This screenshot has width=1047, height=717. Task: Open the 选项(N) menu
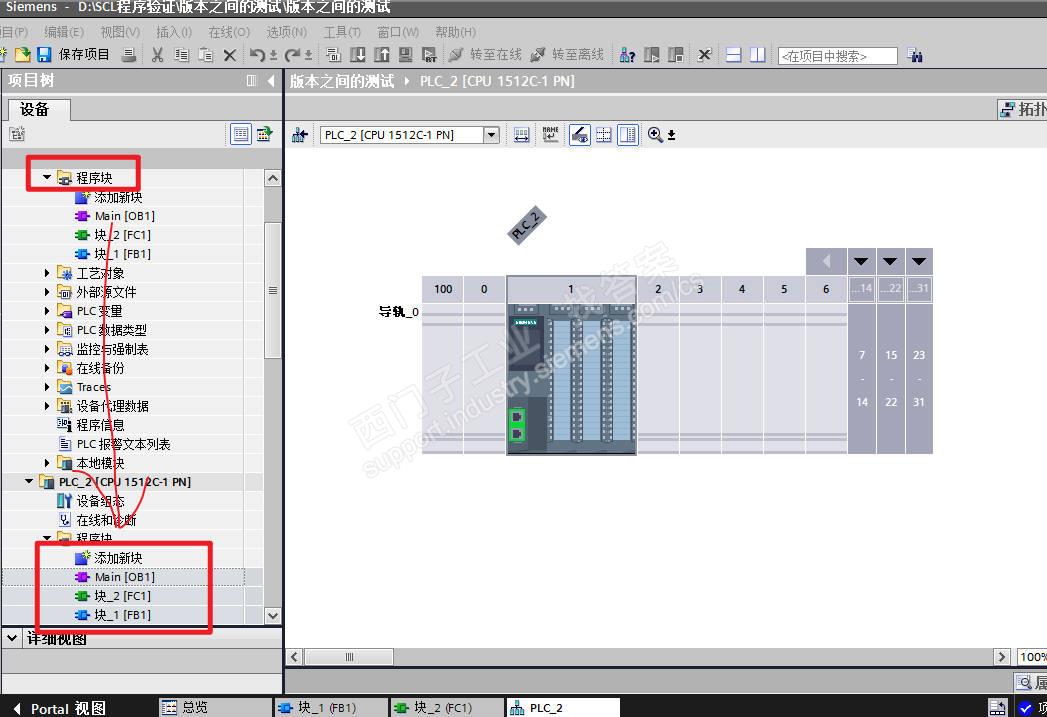click(286, 32)
